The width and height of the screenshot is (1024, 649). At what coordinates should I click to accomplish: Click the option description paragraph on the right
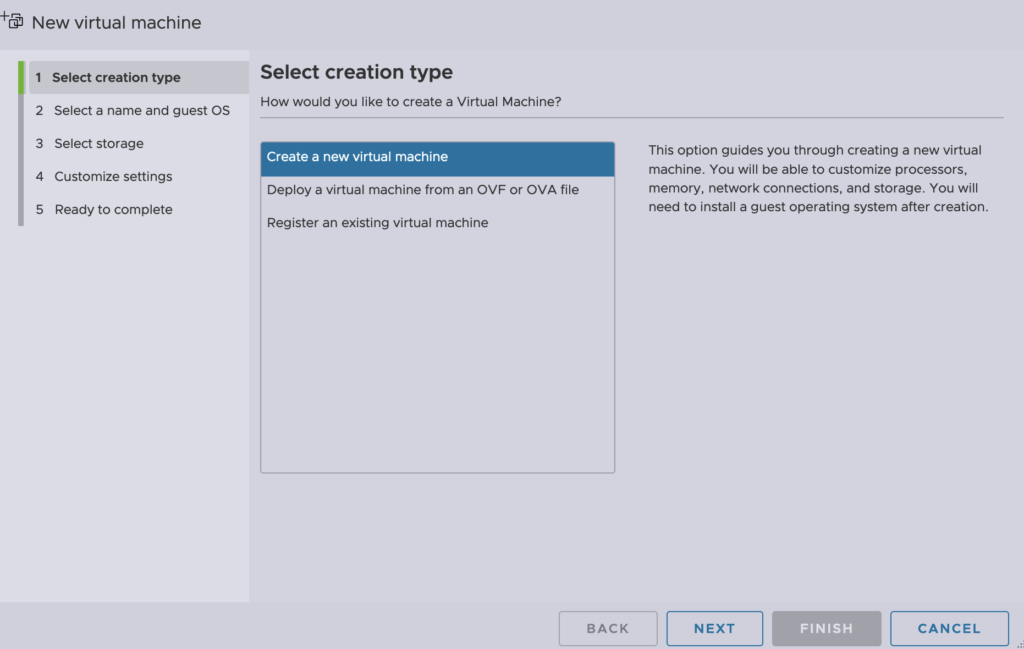point(818,179)
